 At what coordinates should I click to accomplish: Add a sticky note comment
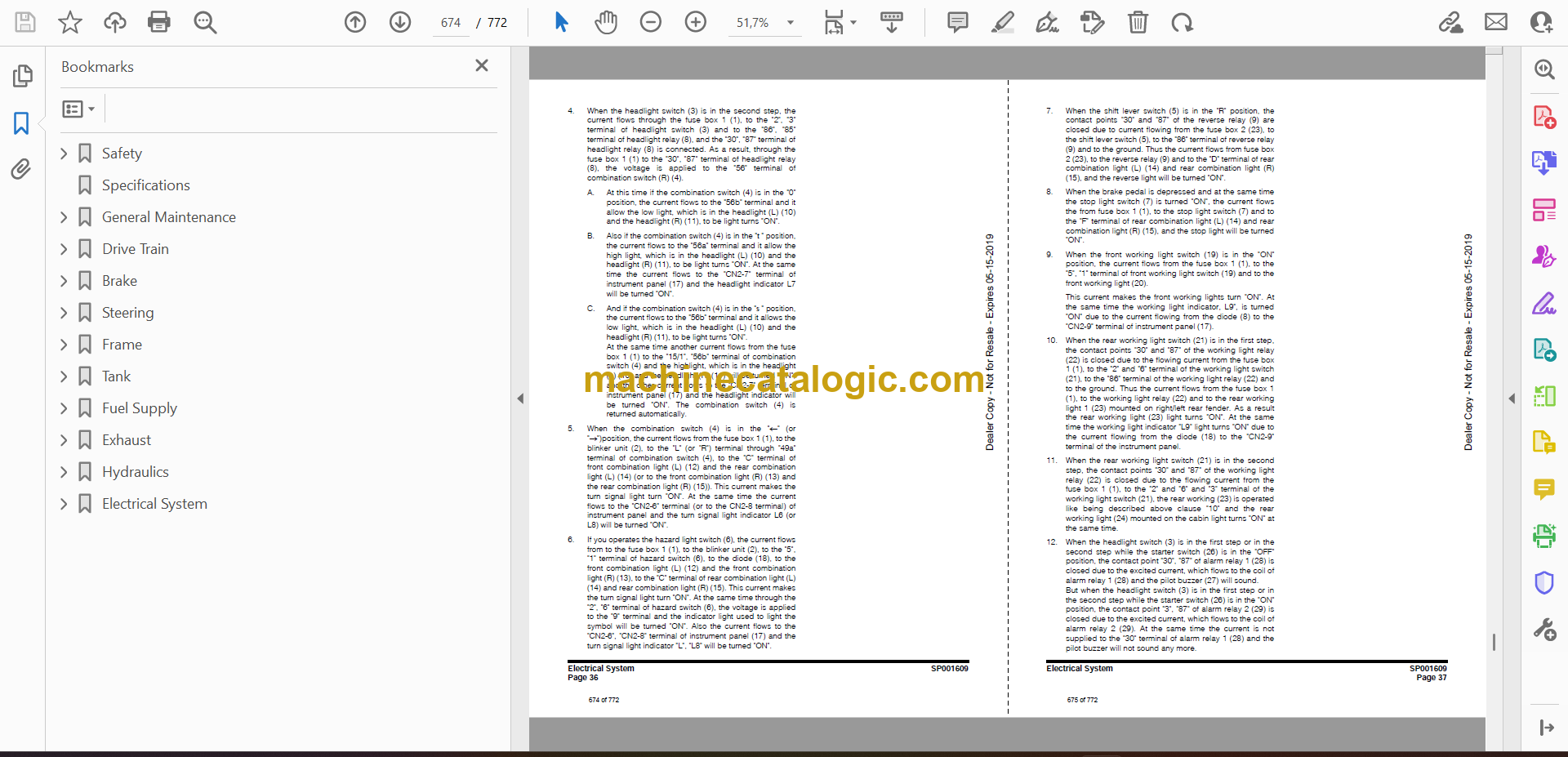pos(958,22)
